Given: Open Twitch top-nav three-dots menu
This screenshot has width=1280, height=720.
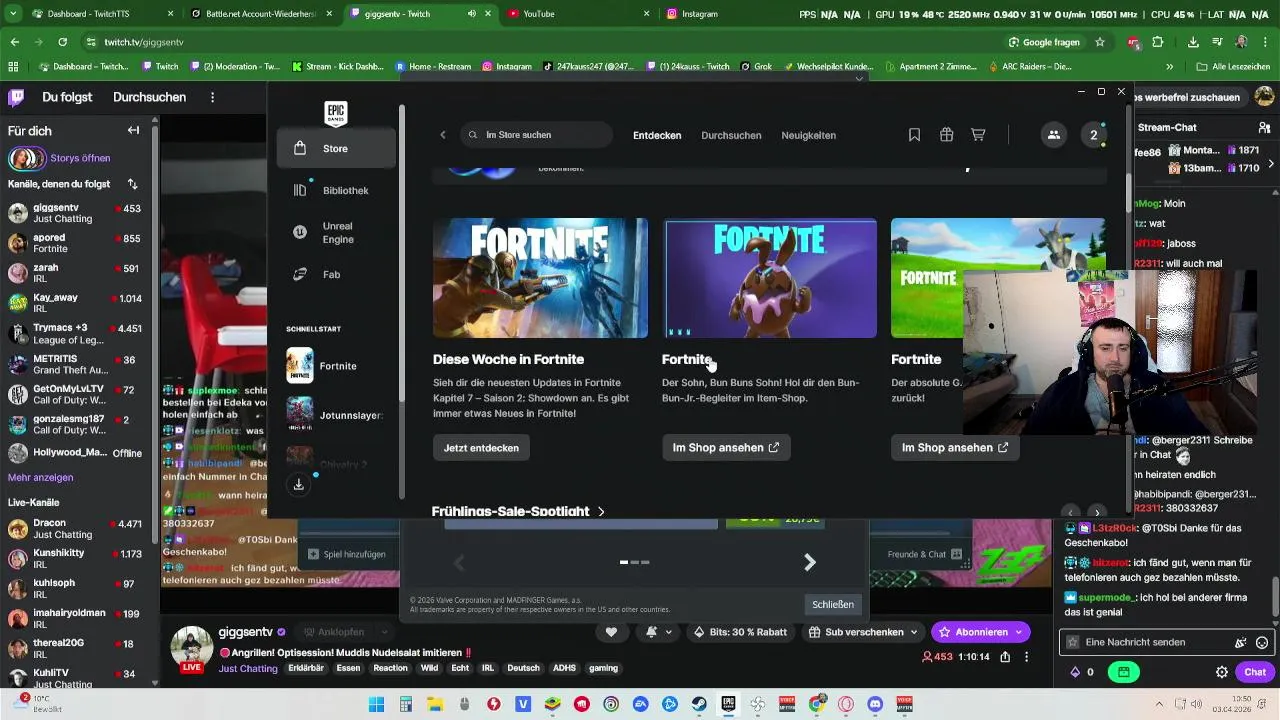Looking at the screenshot, I should click(x=212, y=97).
